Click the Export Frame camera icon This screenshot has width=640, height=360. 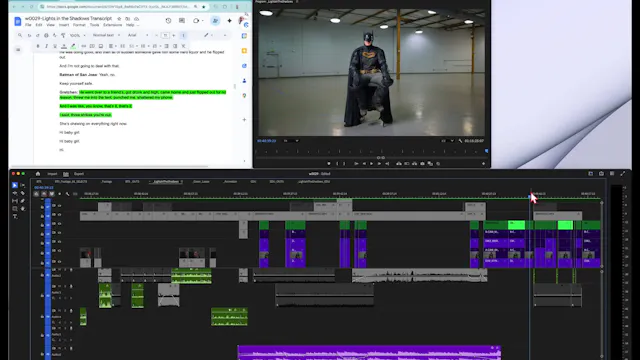[x=422, y=164]
